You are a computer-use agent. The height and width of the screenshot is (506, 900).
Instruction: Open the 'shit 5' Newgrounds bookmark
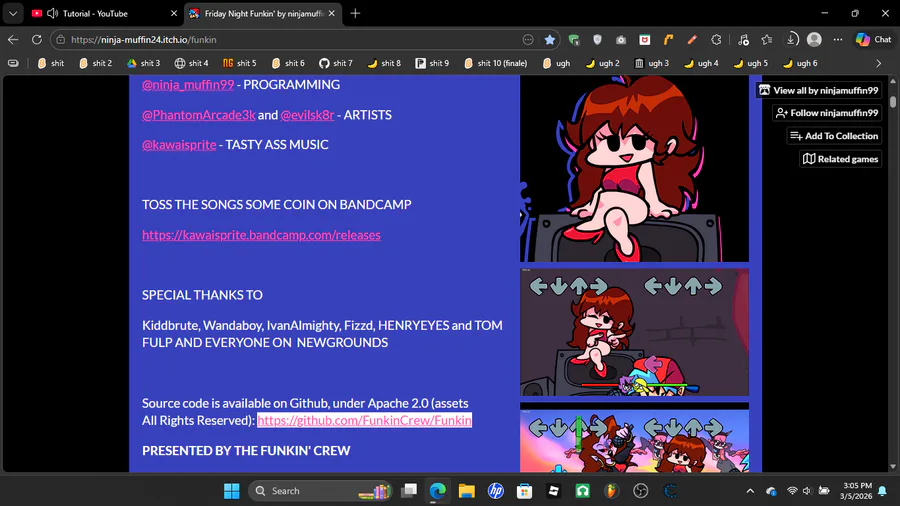pyautogui.click(x=240, y=63)
